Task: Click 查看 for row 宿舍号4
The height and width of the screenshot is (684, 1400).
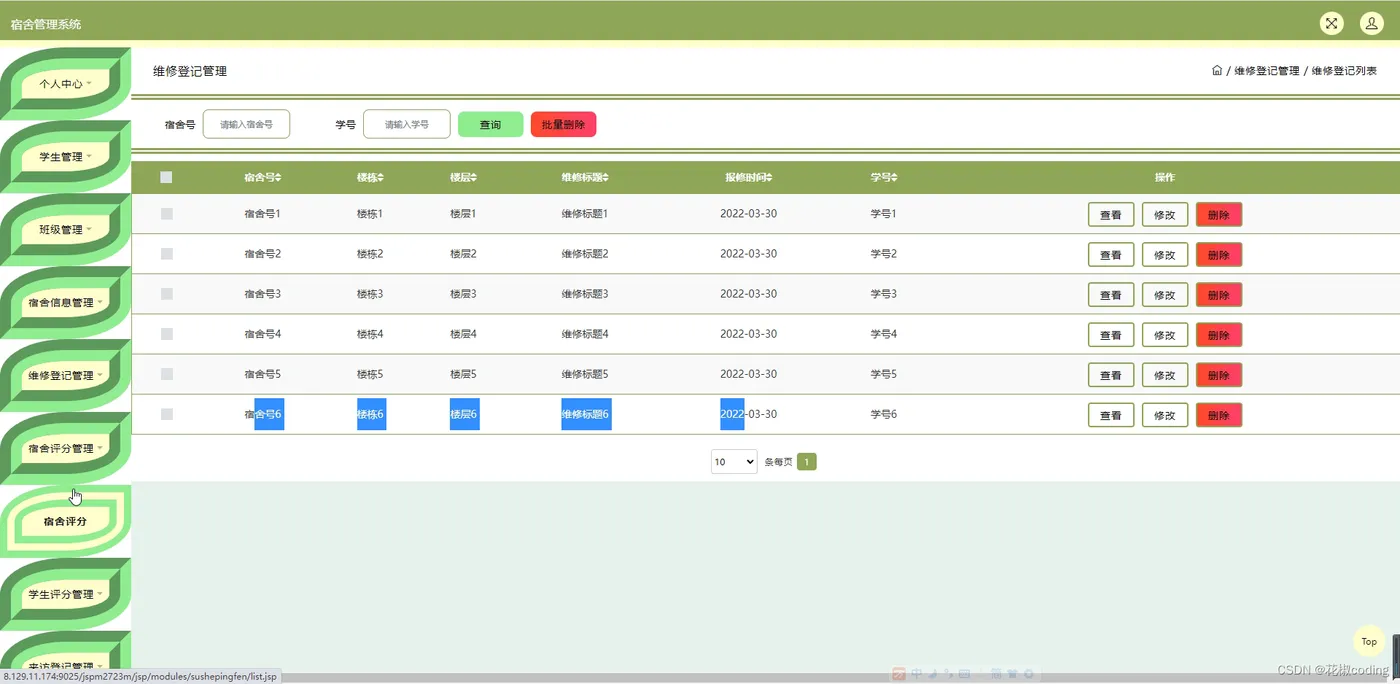Action: pos(1111,335)
